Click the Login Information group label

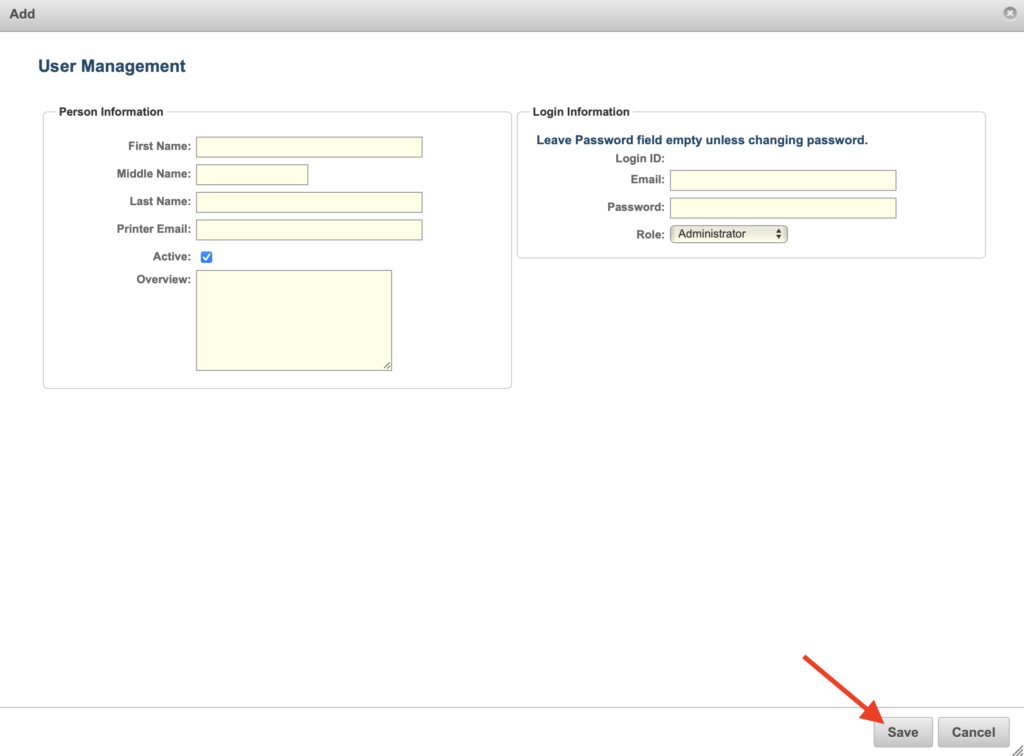[581, 112]
